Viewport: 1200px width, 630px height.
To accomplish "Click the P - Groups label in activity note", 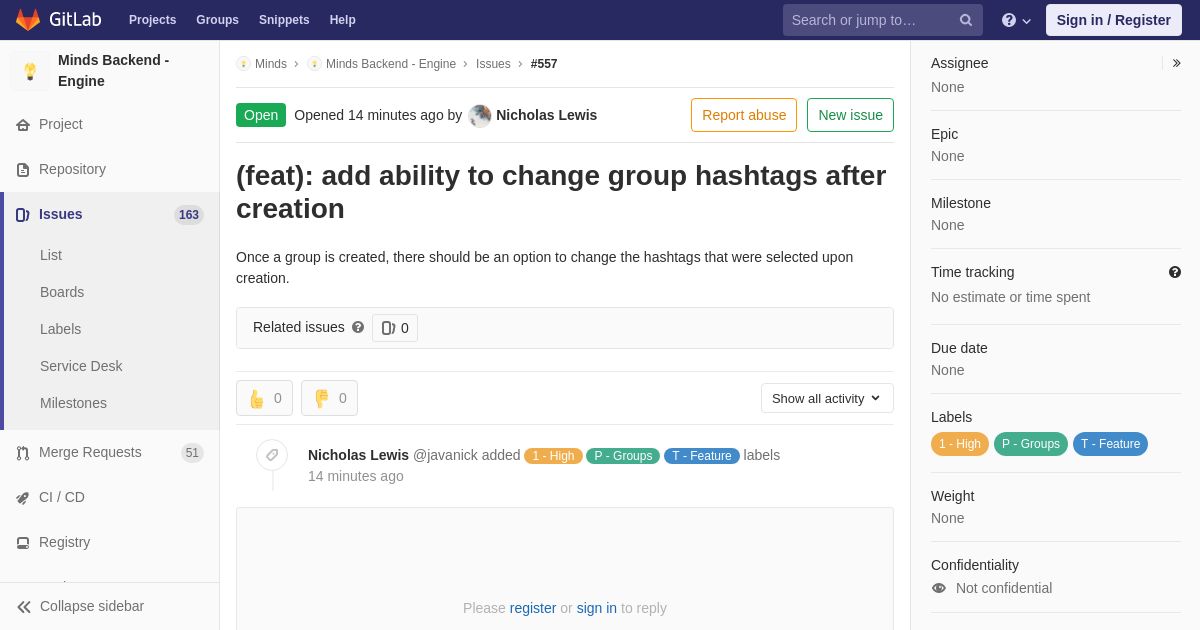I will tap(623, 456).
